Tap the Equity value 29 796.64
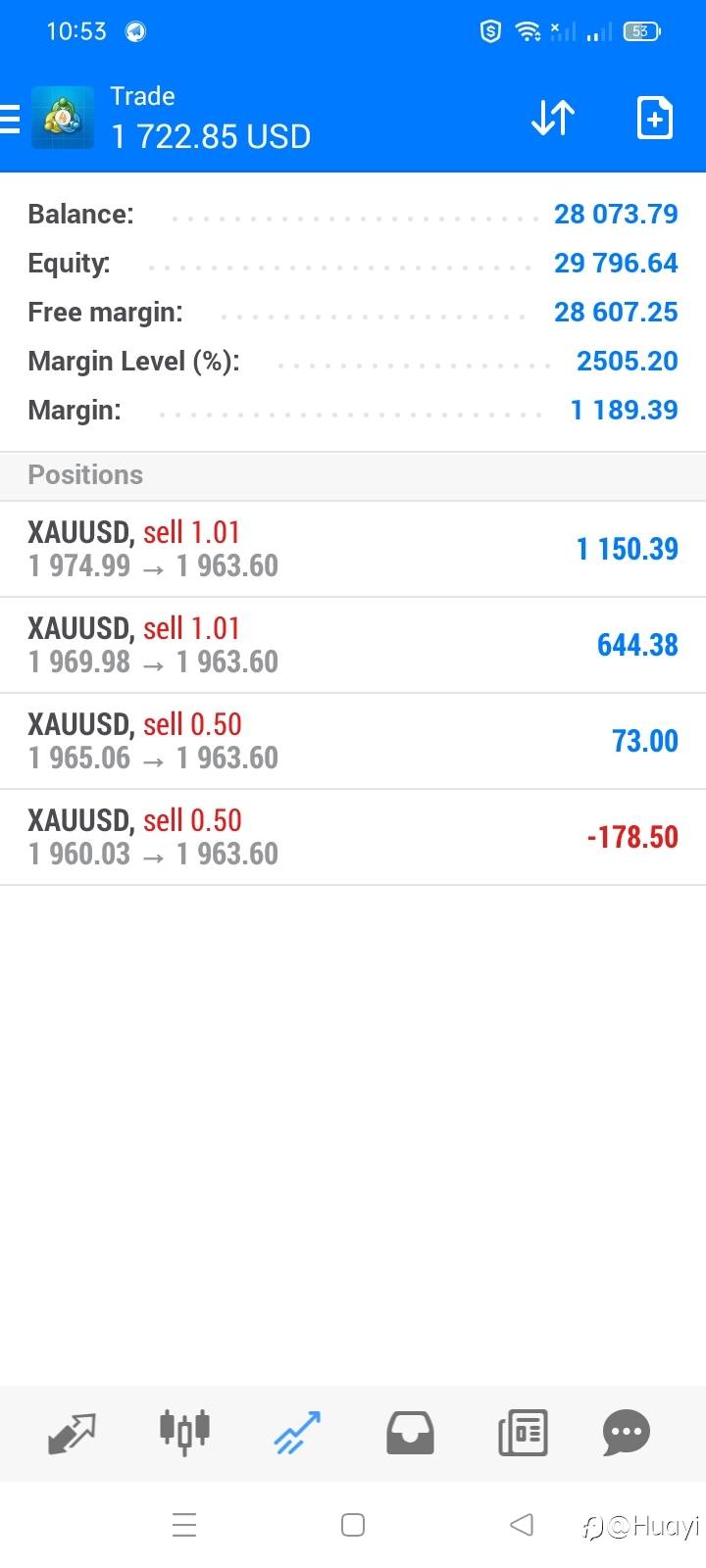This screenshot has width=706, height=1568. pyautogui.click(x=616, y=263)
